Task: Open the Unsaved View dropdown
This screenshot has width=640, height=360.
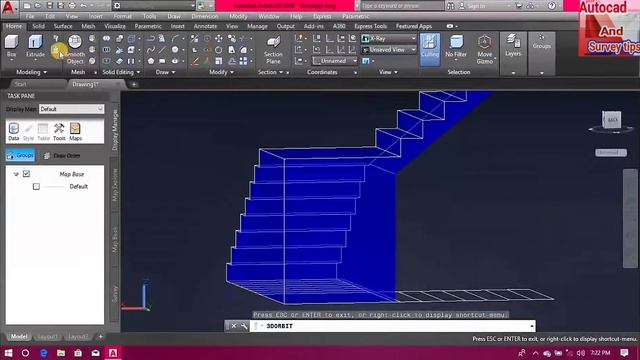Action: (389, 50)
